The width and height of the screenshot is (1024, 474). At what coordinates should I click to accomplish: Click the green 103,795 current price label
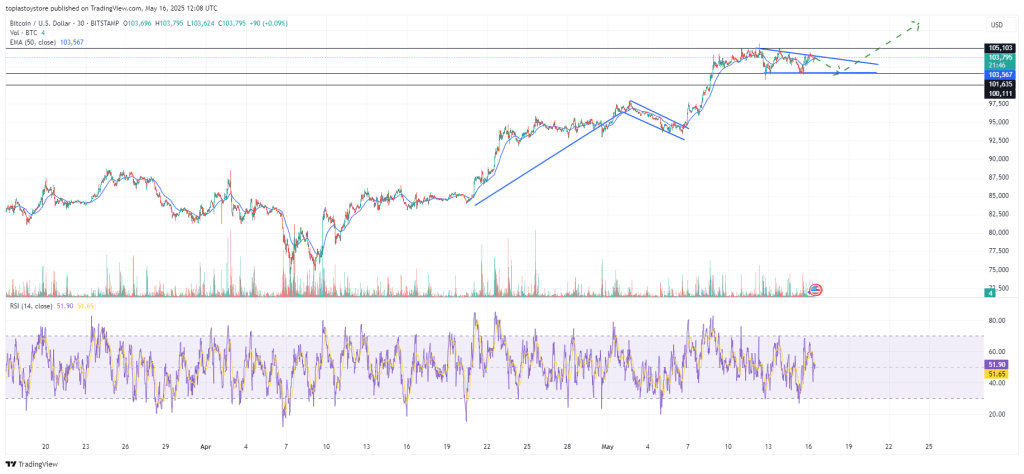(x=1000, y=58)
